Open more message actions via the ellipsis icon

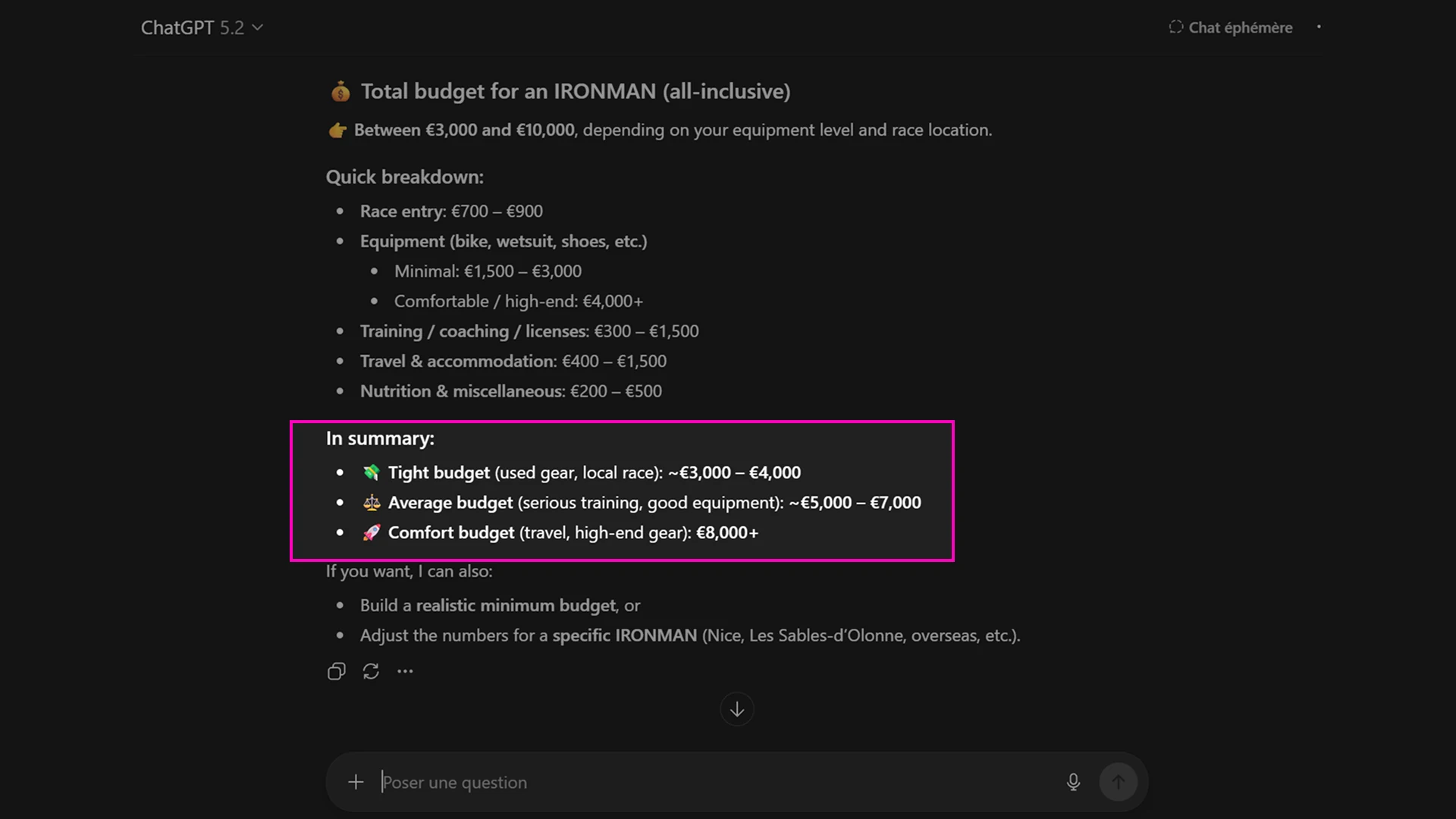[405, 671]
